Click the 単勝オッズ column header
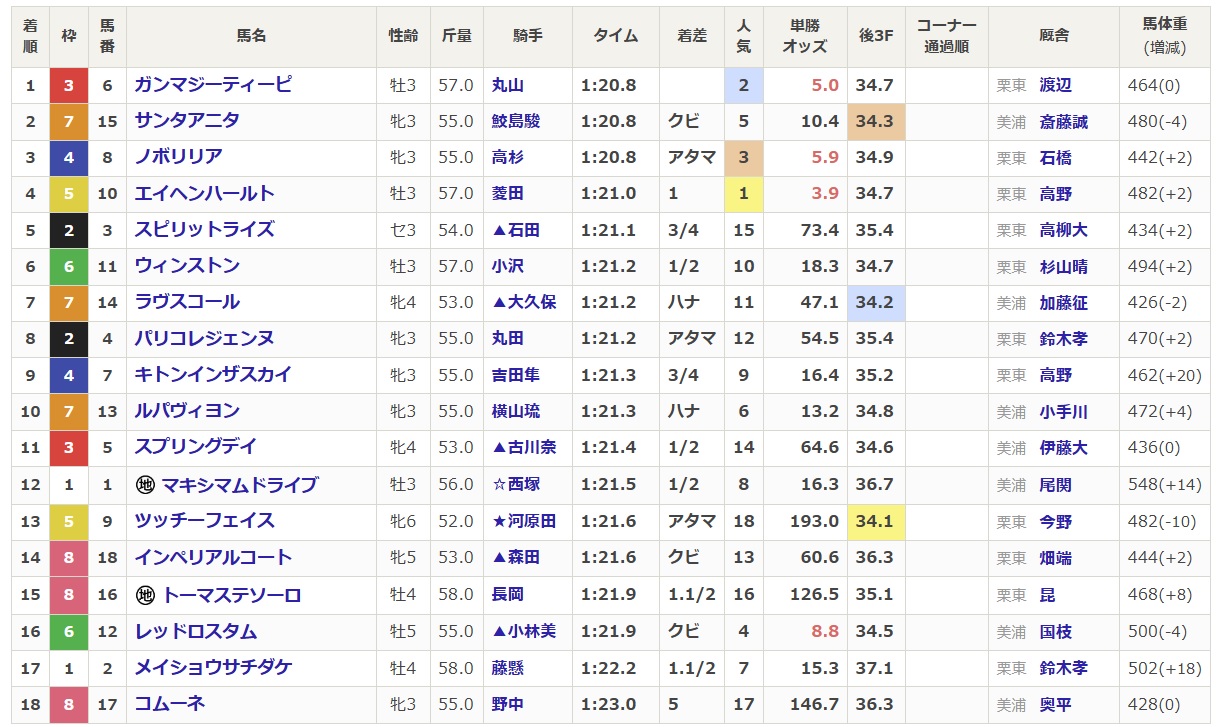Image resolution: width=1216 pixels, height=727 pixels. point(804,36)
